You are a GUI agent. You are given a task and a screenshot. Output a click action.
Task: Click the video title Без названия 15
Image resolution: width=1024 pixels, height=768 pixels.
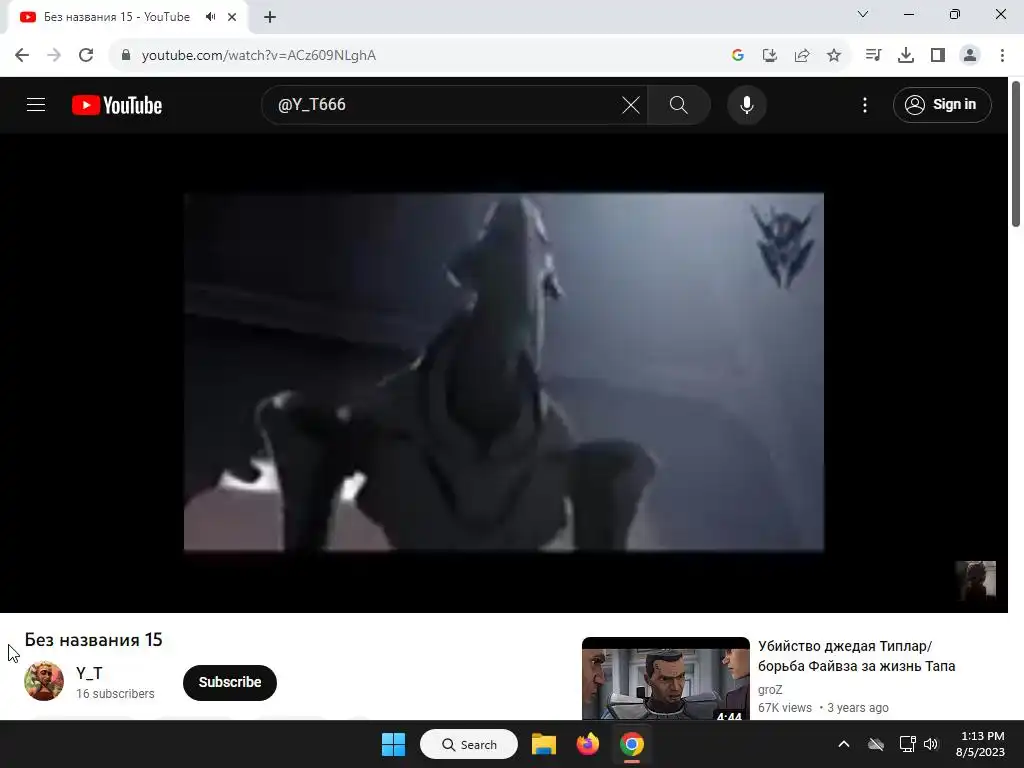tap(93, 640)
